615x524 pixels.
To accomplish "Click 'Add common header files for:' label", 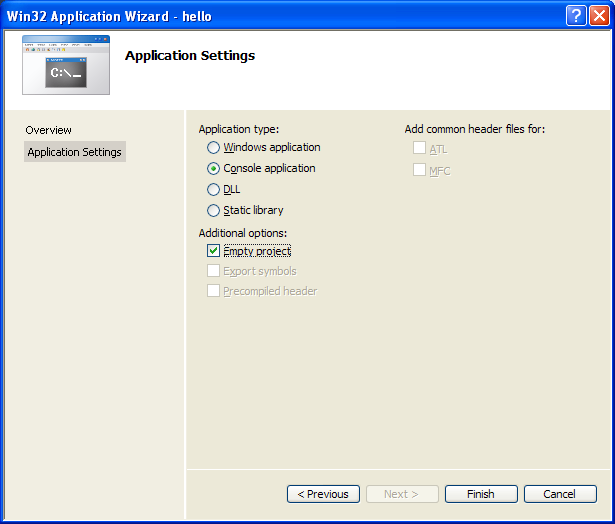I will pyautogui.click(x=475, y=129).
